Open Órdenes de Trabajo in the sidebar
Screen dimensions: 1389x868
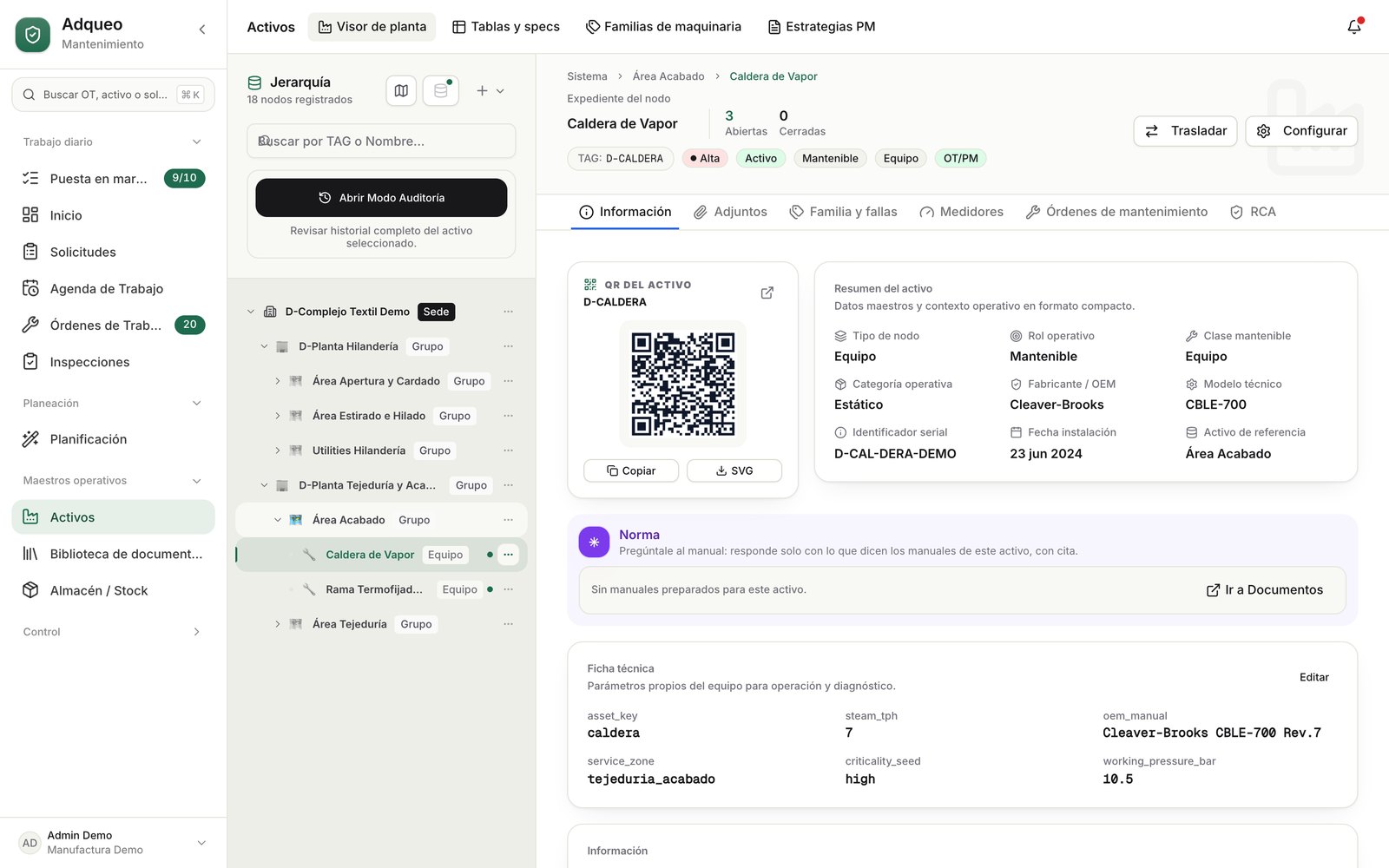113,325
